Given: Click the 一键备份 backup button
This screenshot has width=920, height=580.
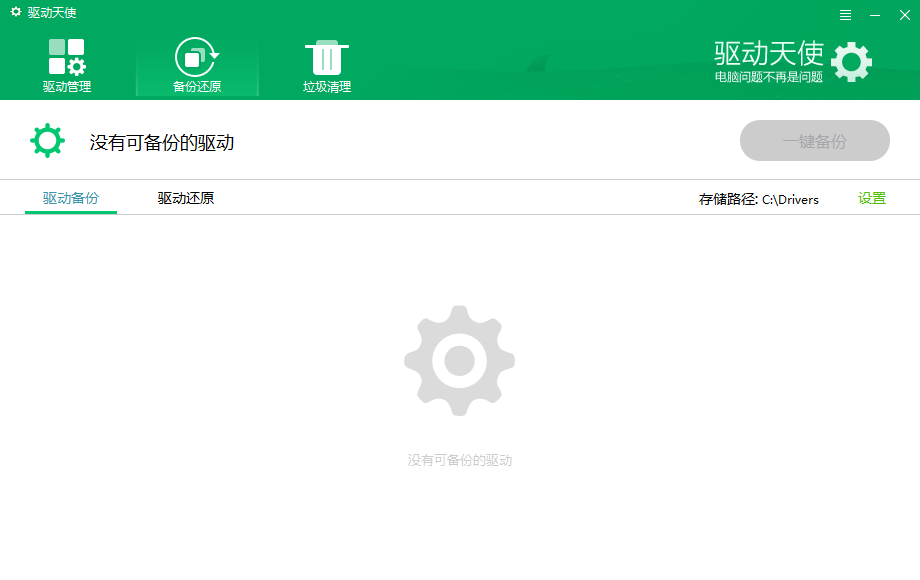Looking at the screenshot, I should (x=814, y=140).
